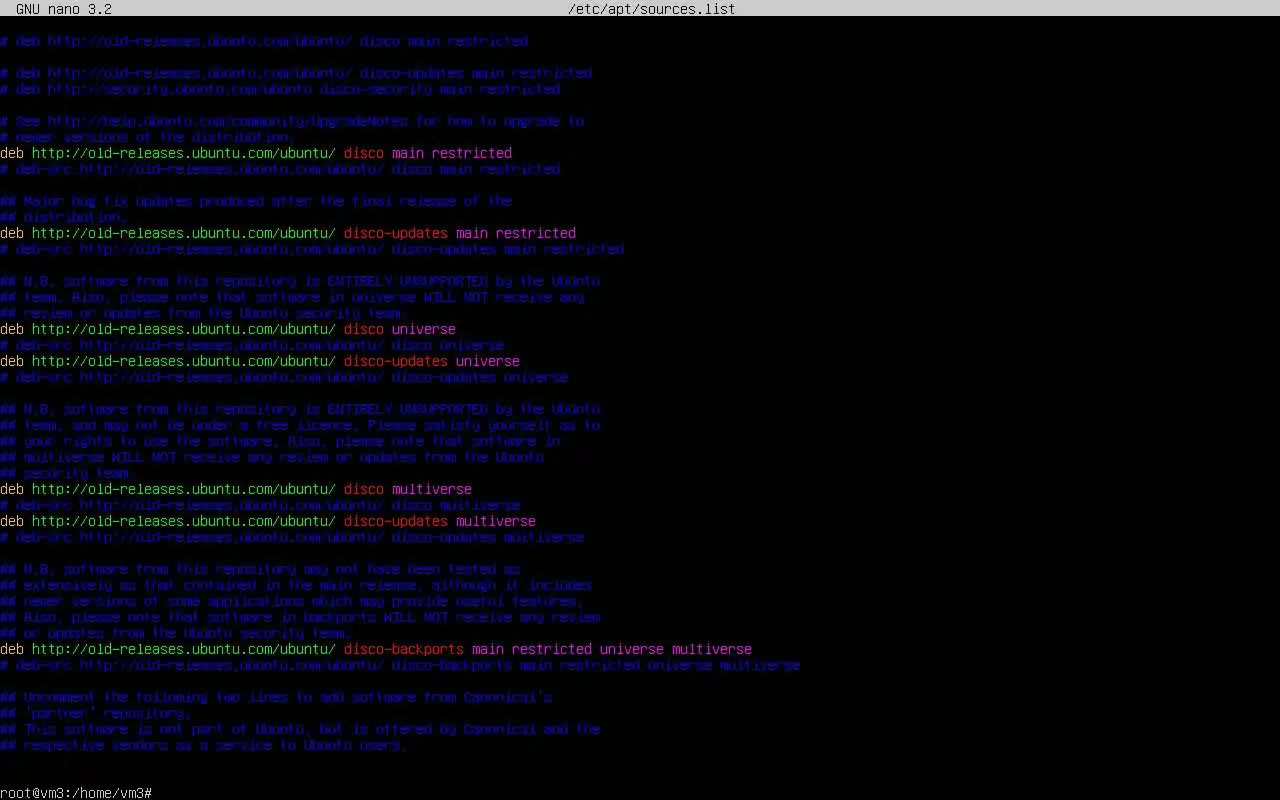Click the comment 'newer versions of some applications'
The image size is (1280, 800).
[x=292, y=601]
